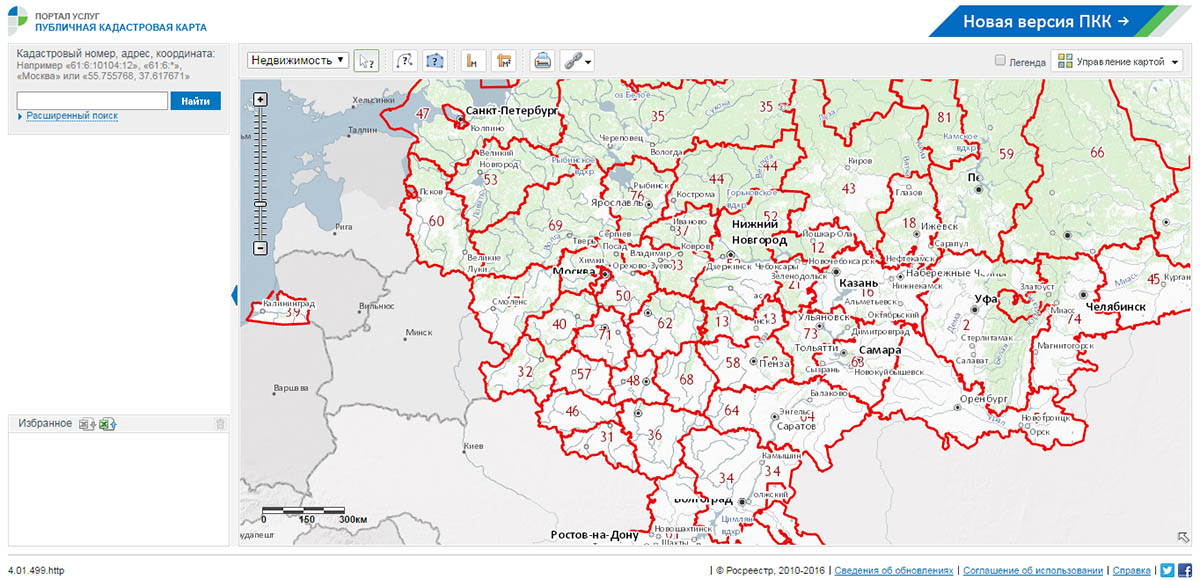Choose the square-meter area measurement tool
Image resolution: width=1200 pixels, height=580 pixels.
click(503, 60)
